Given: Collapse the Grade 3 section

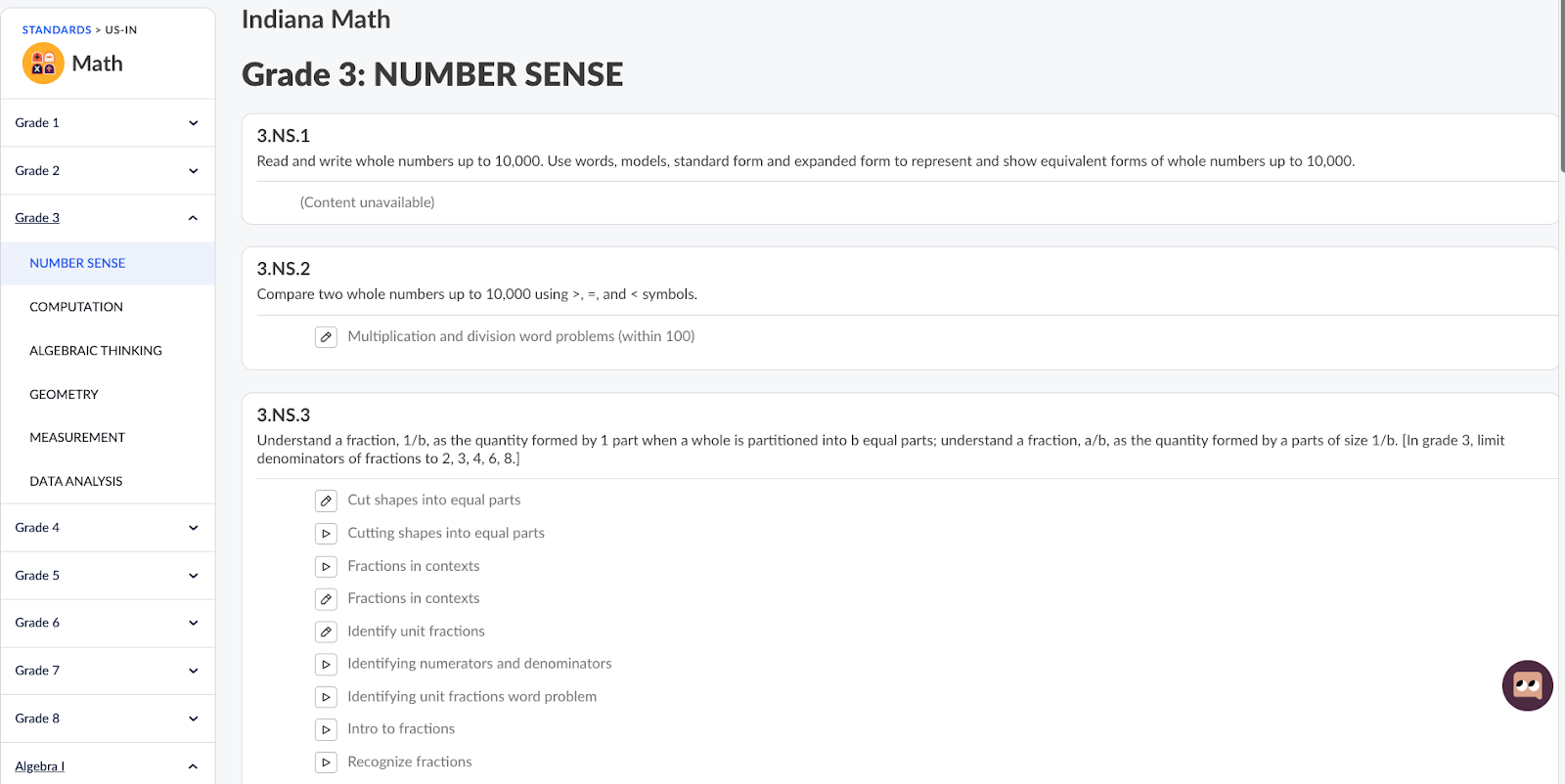Looking at the screenshot, I should 193,218.
